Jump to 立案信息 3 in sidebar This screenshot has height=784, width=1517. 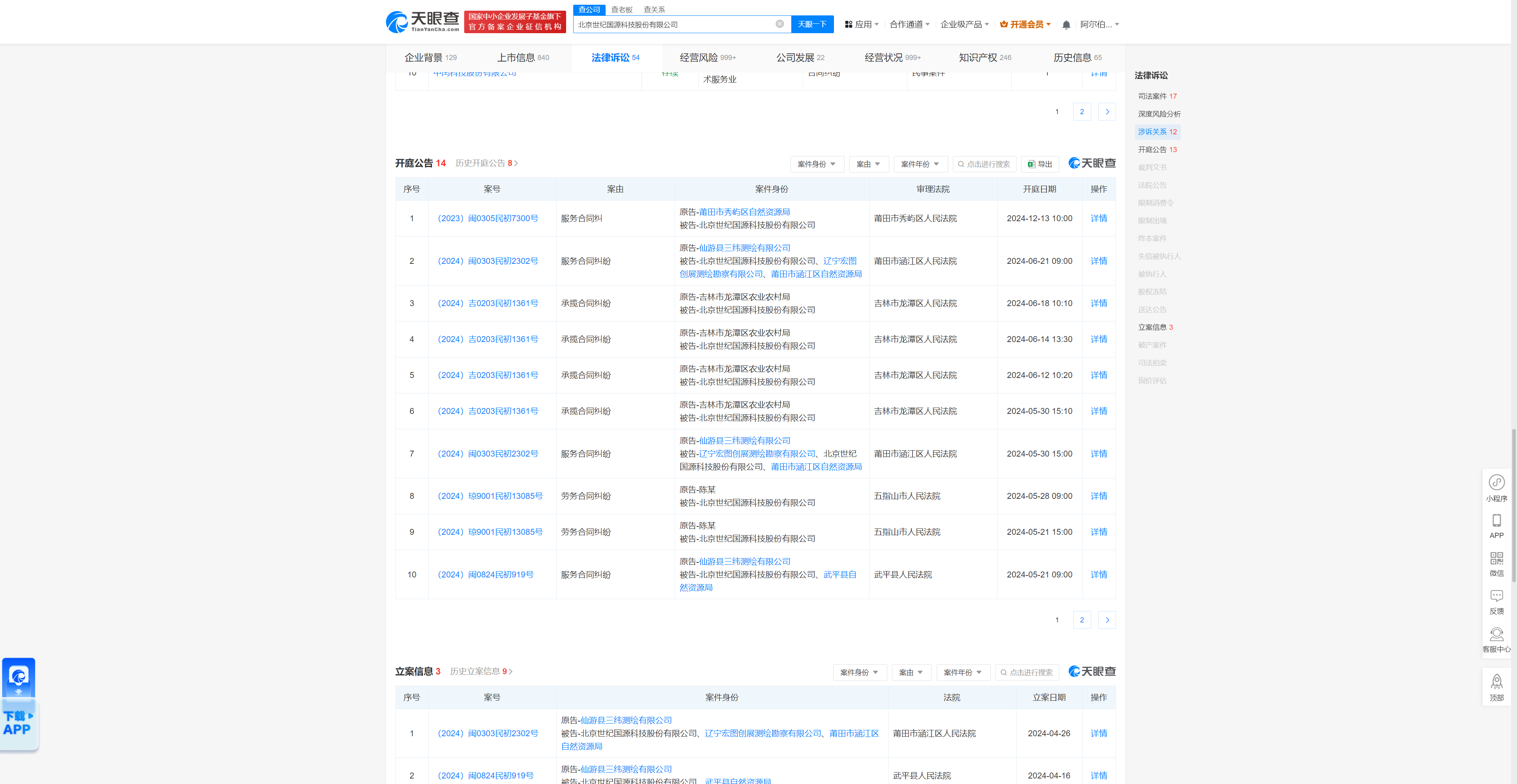(1155, 327)
